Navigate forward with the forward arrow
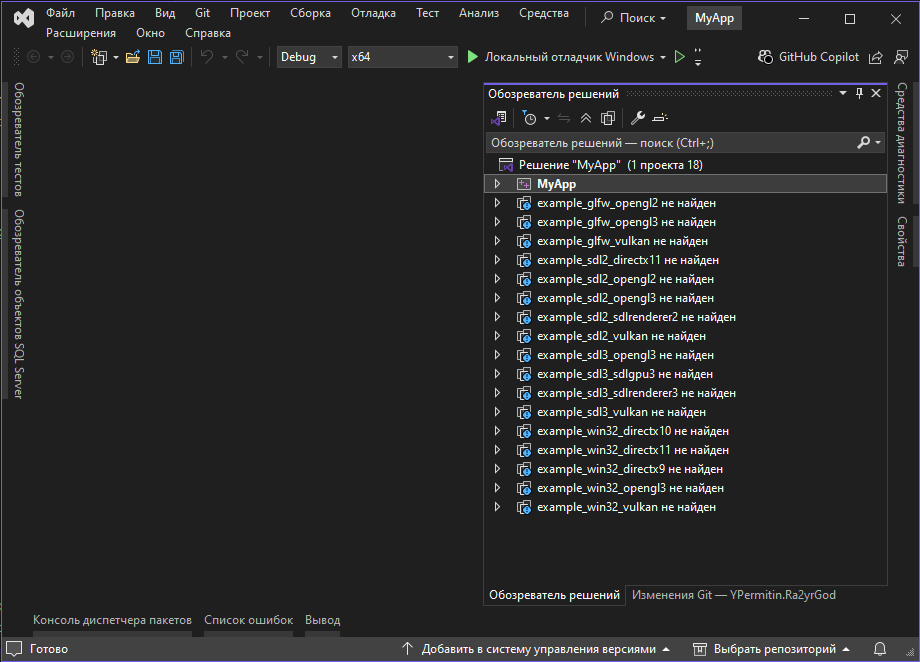This screenshot has height=662, width=920. pyautogui.click(x=67, y=57)
